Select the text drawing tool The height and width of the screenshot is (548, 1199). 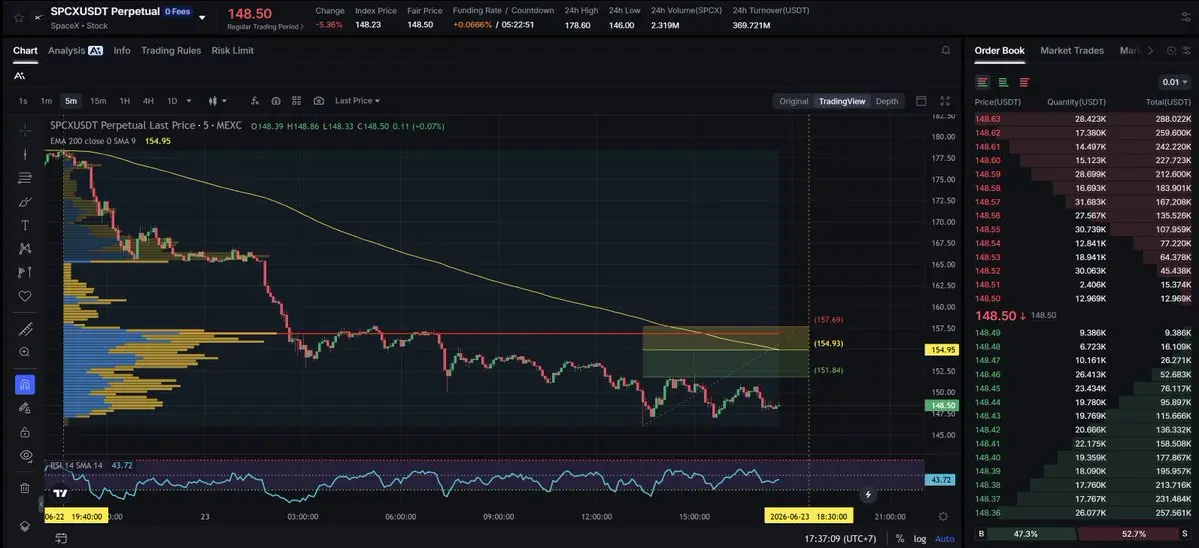24,225
